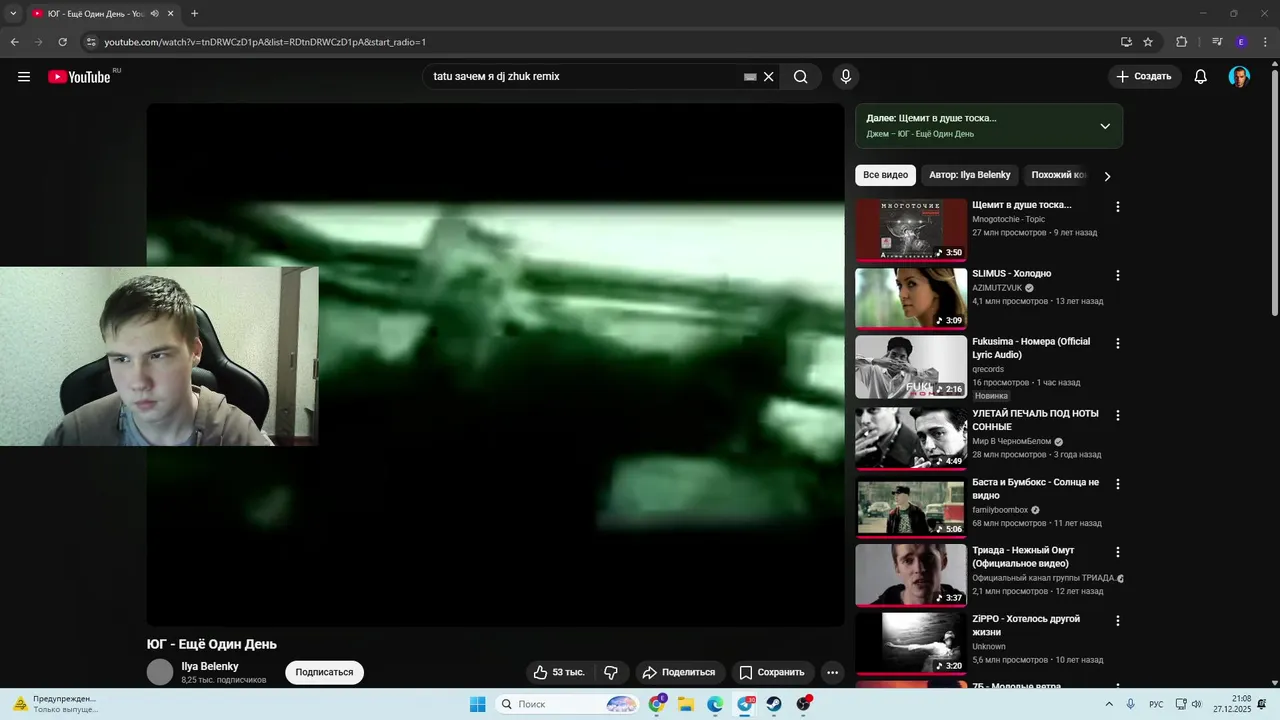Open File Explorer from the taskbar
The height and width of the screenshot is (720, 1280).
(686, 704)
